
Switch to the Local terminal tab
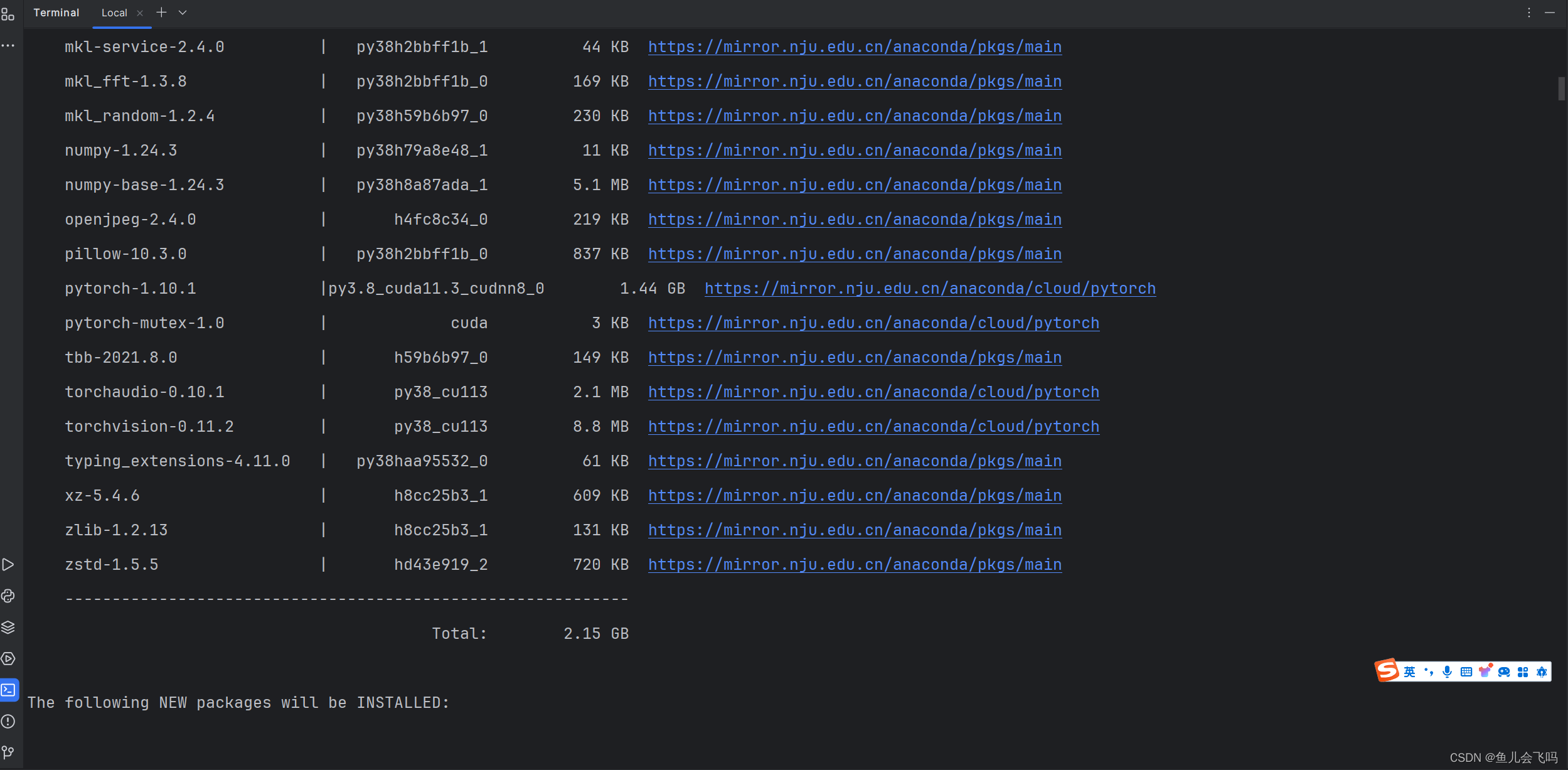[x=115, y=12]
